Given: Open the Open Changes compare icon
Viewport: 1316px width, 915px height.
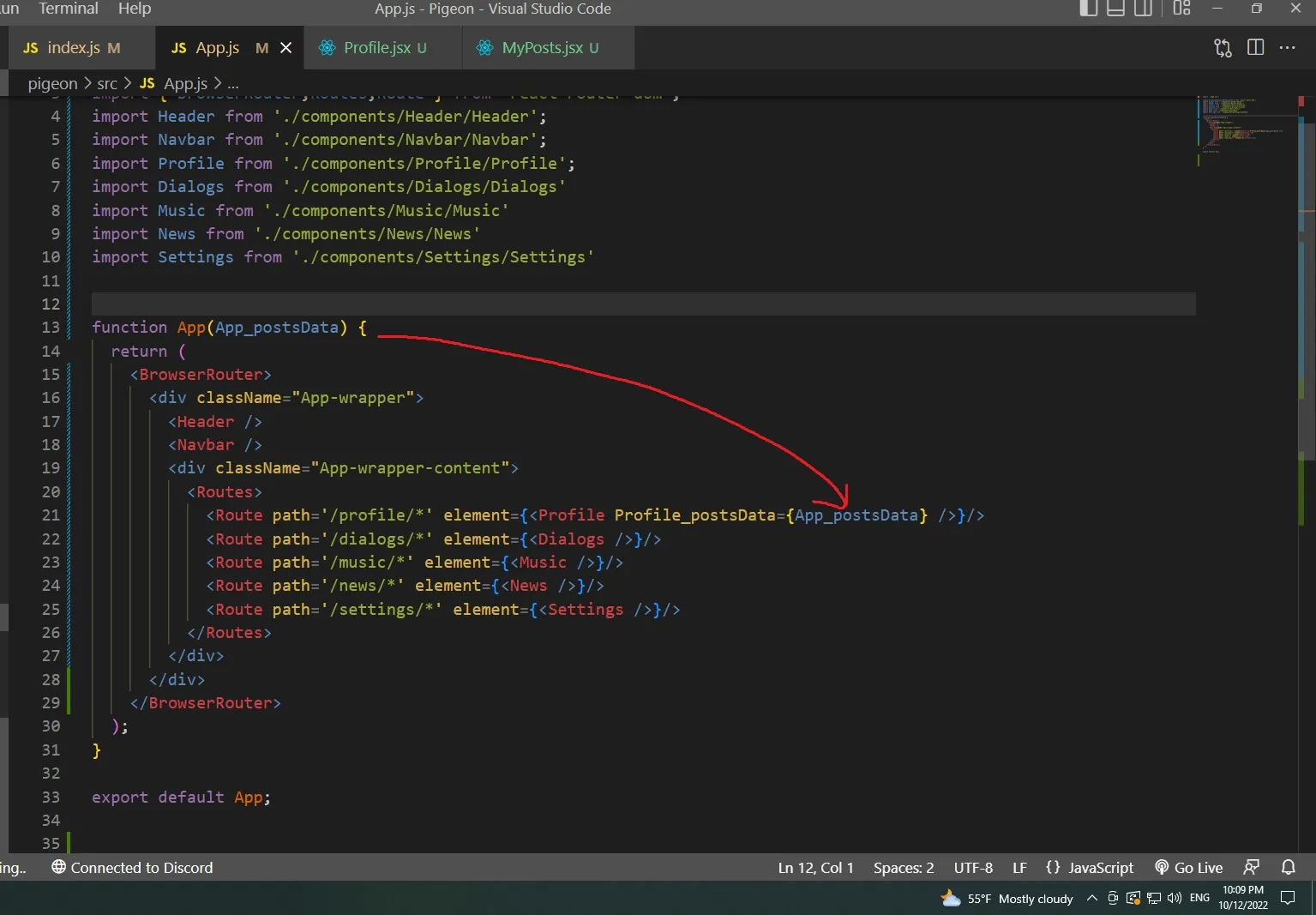Looking at the screenshot, I should 1223,48.
